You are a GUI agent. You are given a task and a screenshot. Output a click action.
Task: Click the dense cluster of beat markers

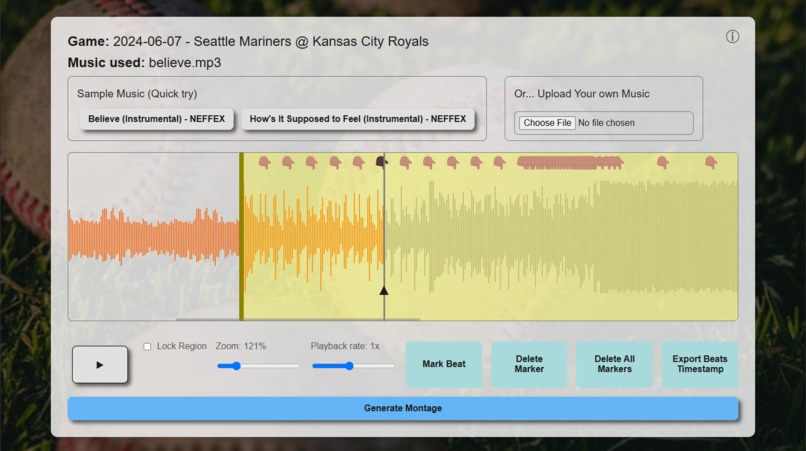tap(570, 163)
